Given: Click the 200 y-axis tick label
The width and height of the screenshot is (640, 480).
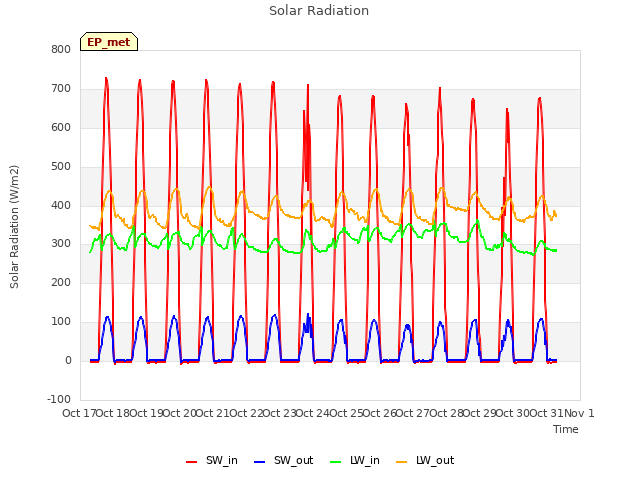Looking at the screenshot, I should [61, 282].
